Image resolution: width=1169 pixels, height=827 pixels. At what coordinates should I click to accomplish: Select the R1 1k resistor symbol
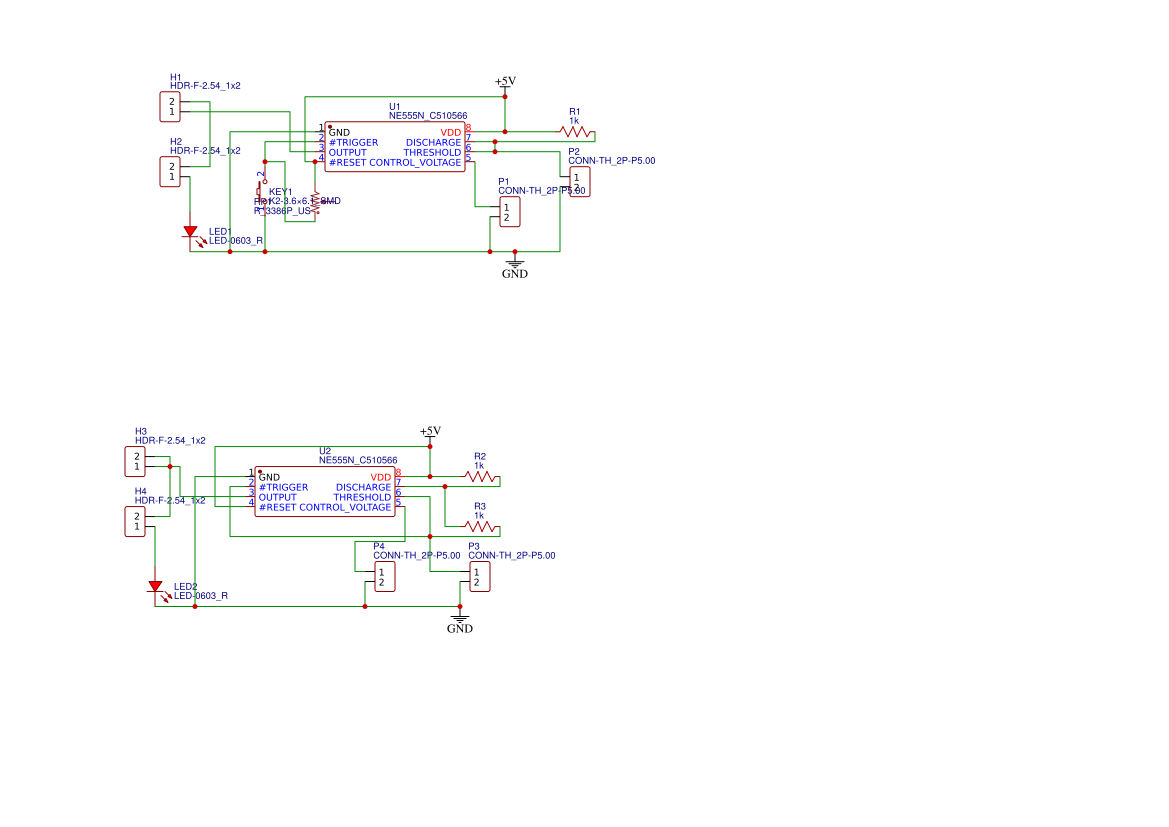(x=575, y=132)
